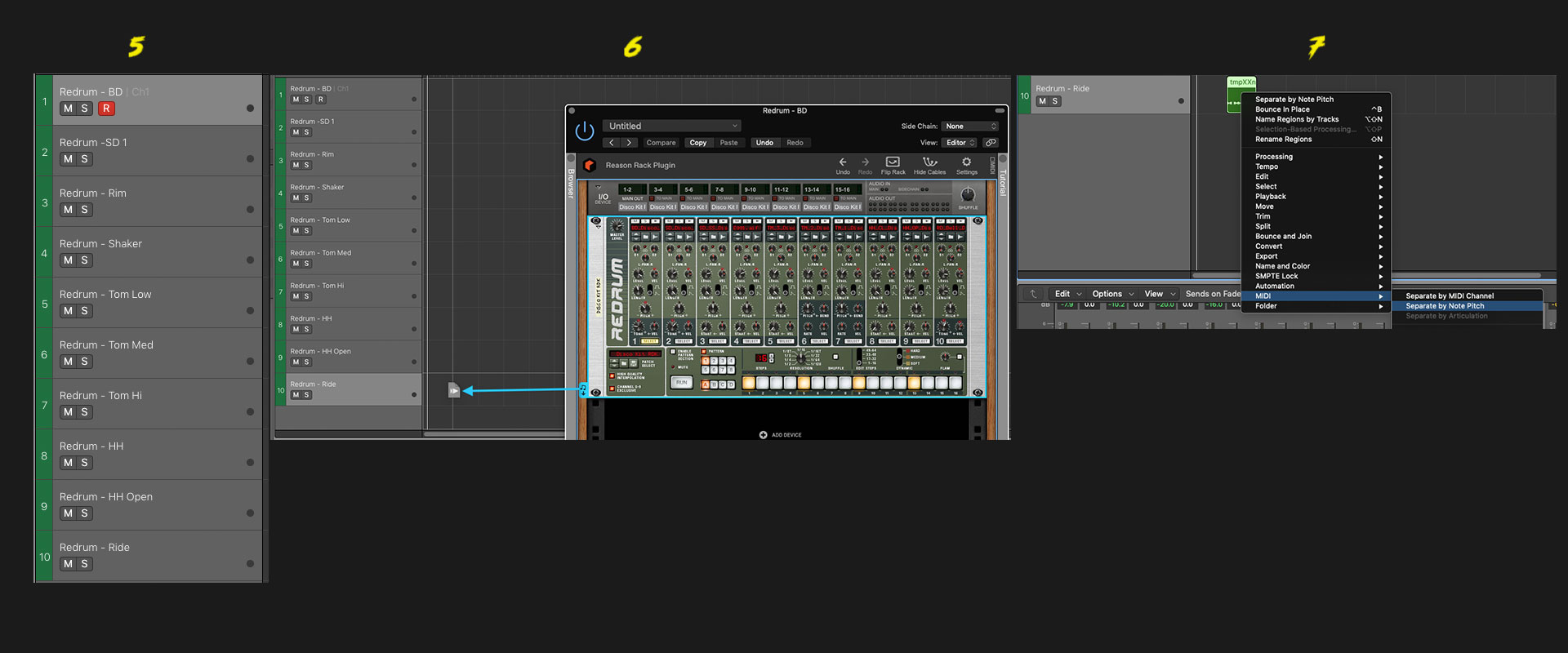This screenshot has width=1568, height=653.
Task: Go to previous plugin preset arrow
Action: point(612,143)
